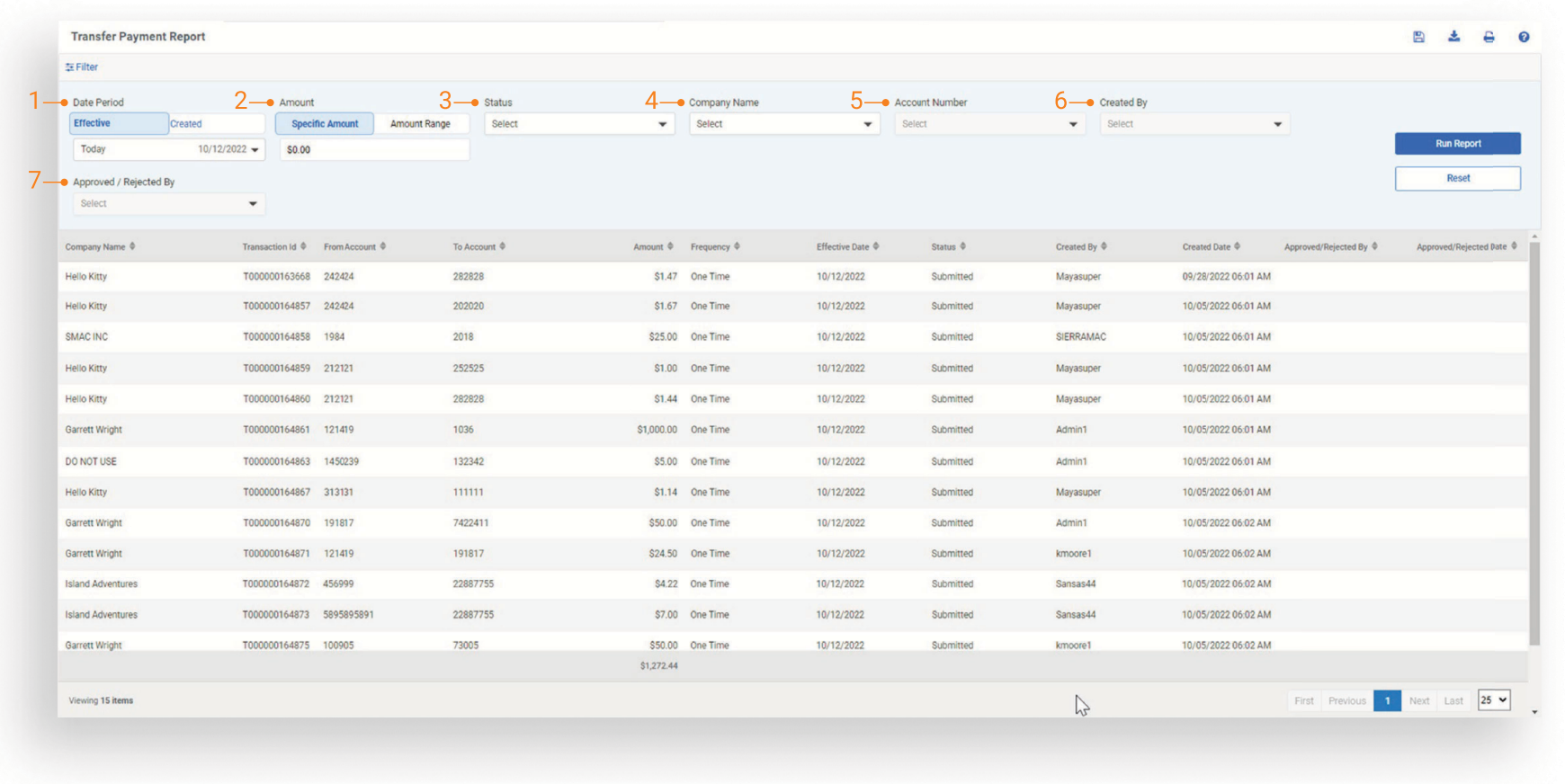Image resolution: width=1565 pixels, height=784 pixels.
Task: Sort by Company Name column arrows
Action: [x=132, y=246]
